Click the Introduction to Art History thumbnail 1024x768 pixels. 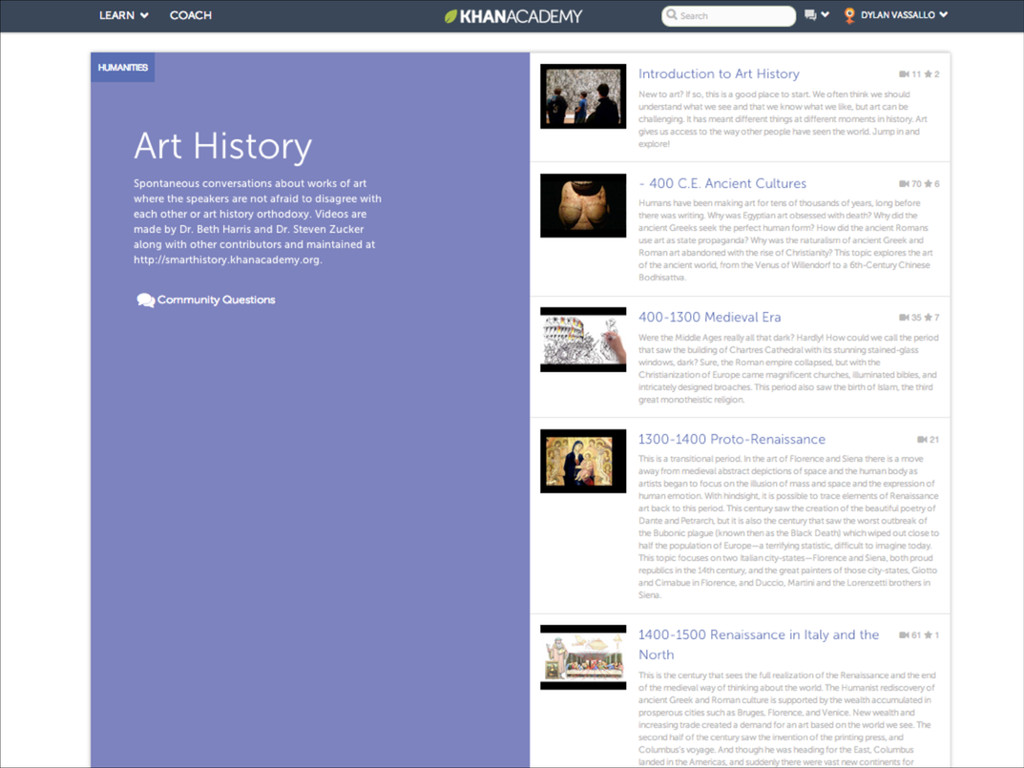583,97
